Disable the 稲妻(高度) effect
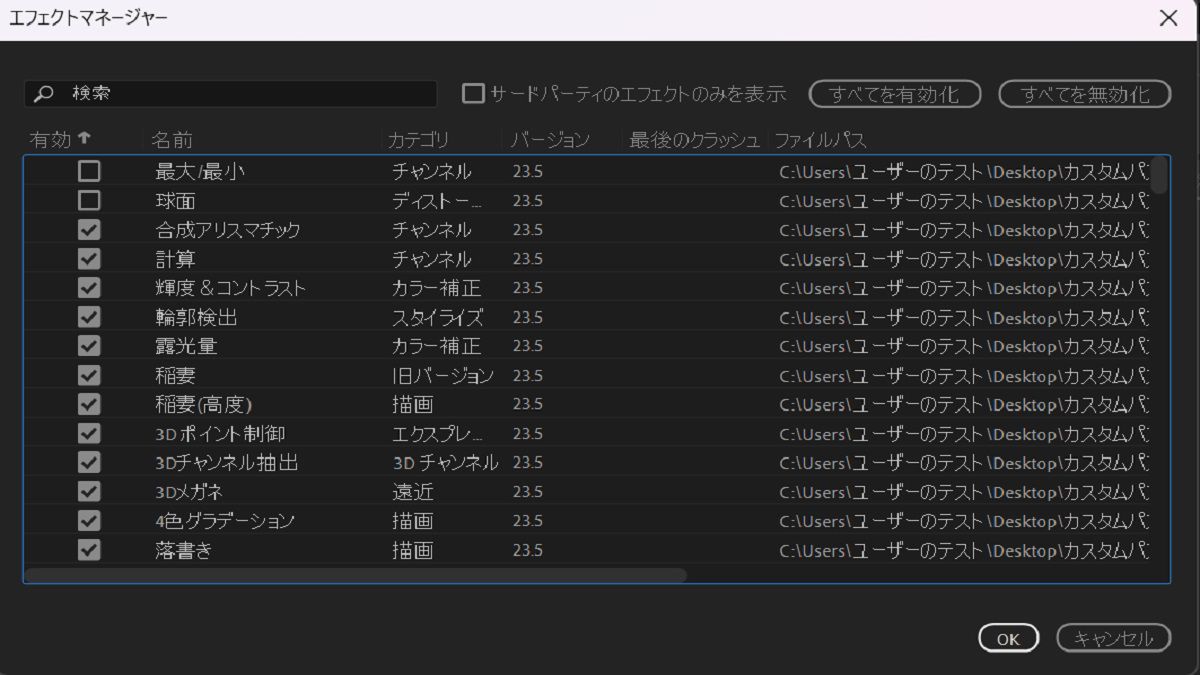Screen dimensions: 1200x675 click(x=92, y=403)
